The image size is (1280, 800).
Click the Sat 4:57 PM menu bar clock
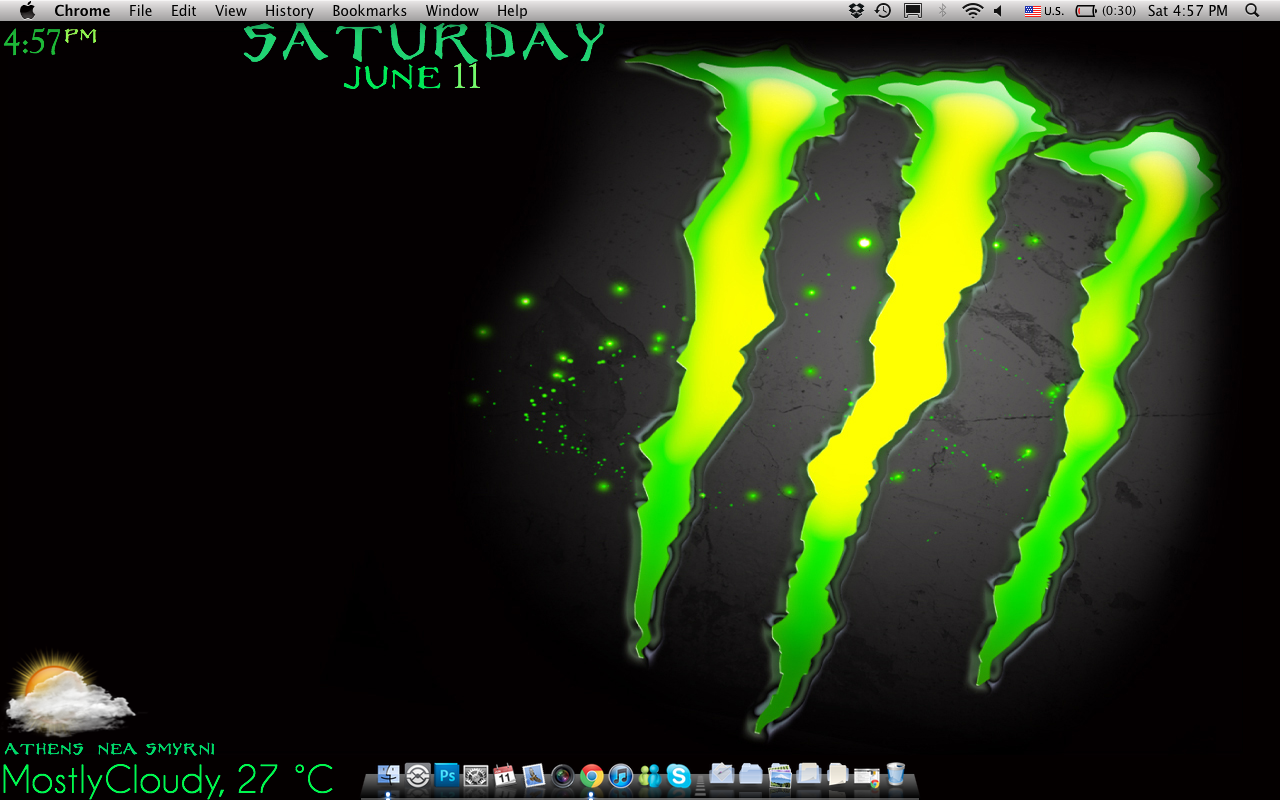(1188, 10)
